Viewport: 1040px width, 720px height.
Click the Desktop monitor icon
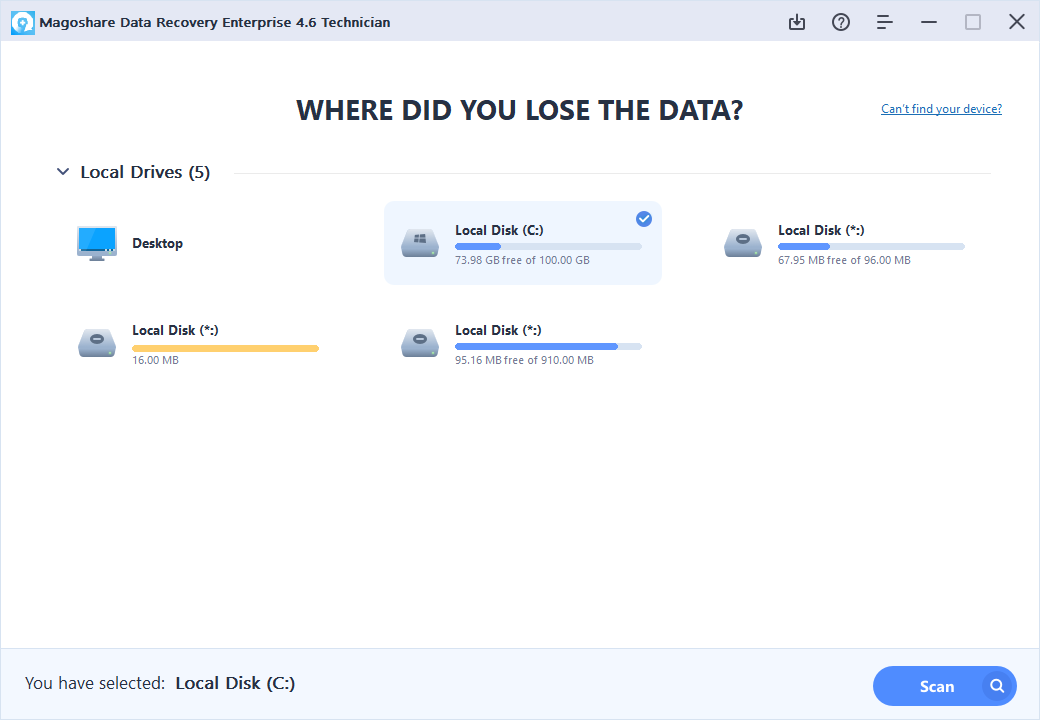click(96, 242)
